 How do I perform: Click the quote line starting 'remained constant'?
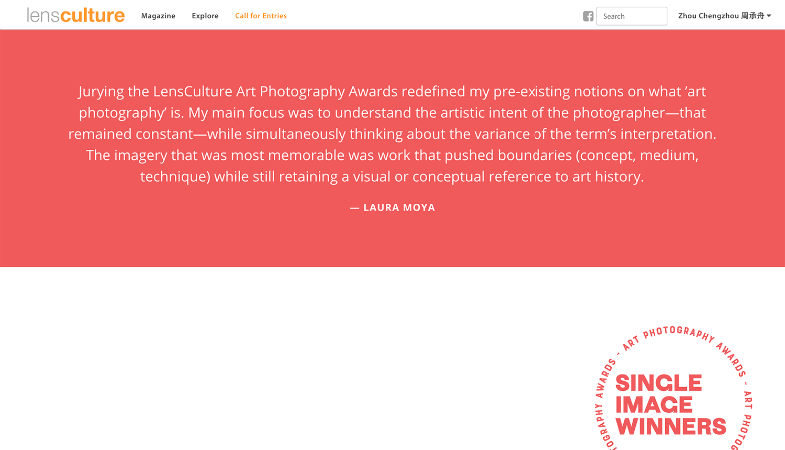392,133
